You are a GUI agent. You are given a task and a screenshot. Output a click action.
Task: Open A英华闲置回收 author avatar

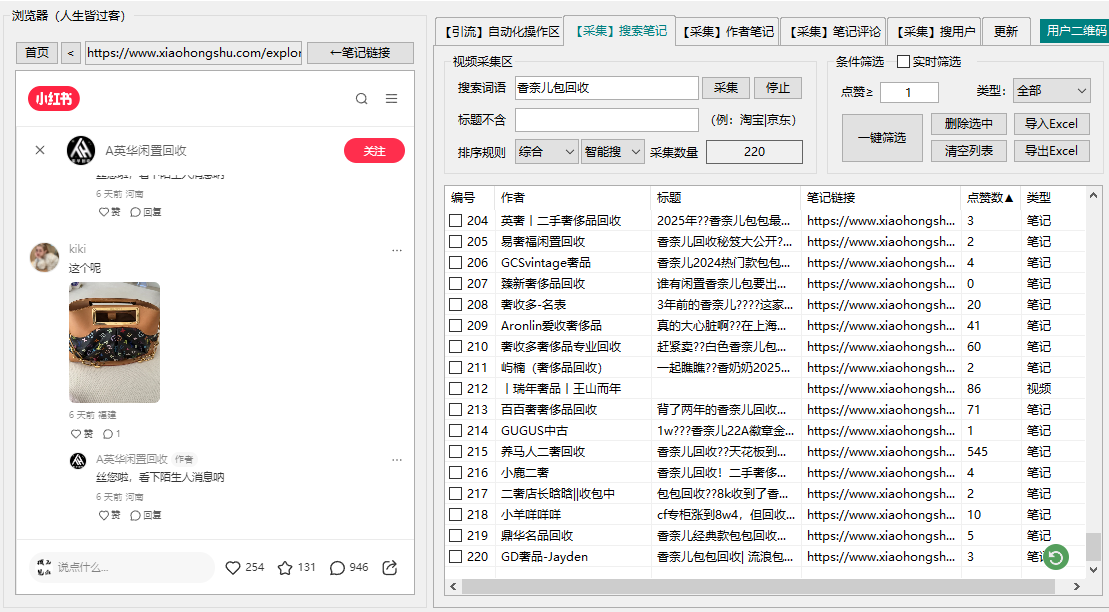pyautogui.click(x=81, y=150)
